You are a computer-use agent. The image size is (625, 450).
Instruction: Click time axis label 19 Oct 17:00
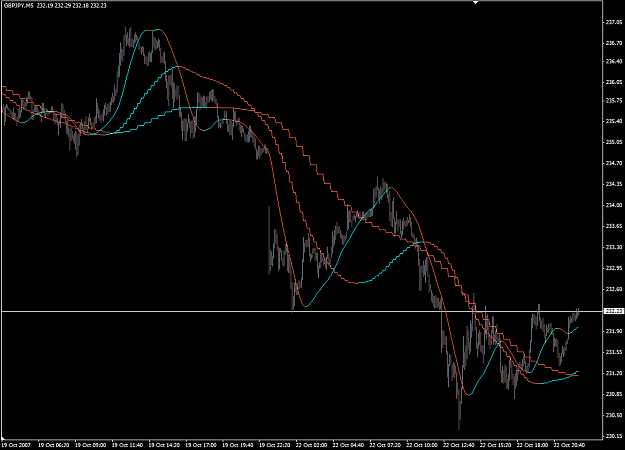point(201,445)
